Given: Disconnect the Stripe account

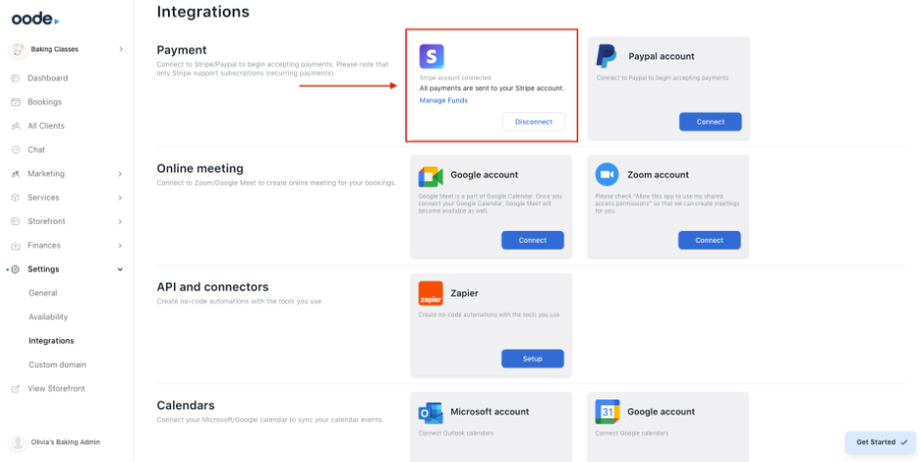Looking at the screenshot, I should (533, 122).
